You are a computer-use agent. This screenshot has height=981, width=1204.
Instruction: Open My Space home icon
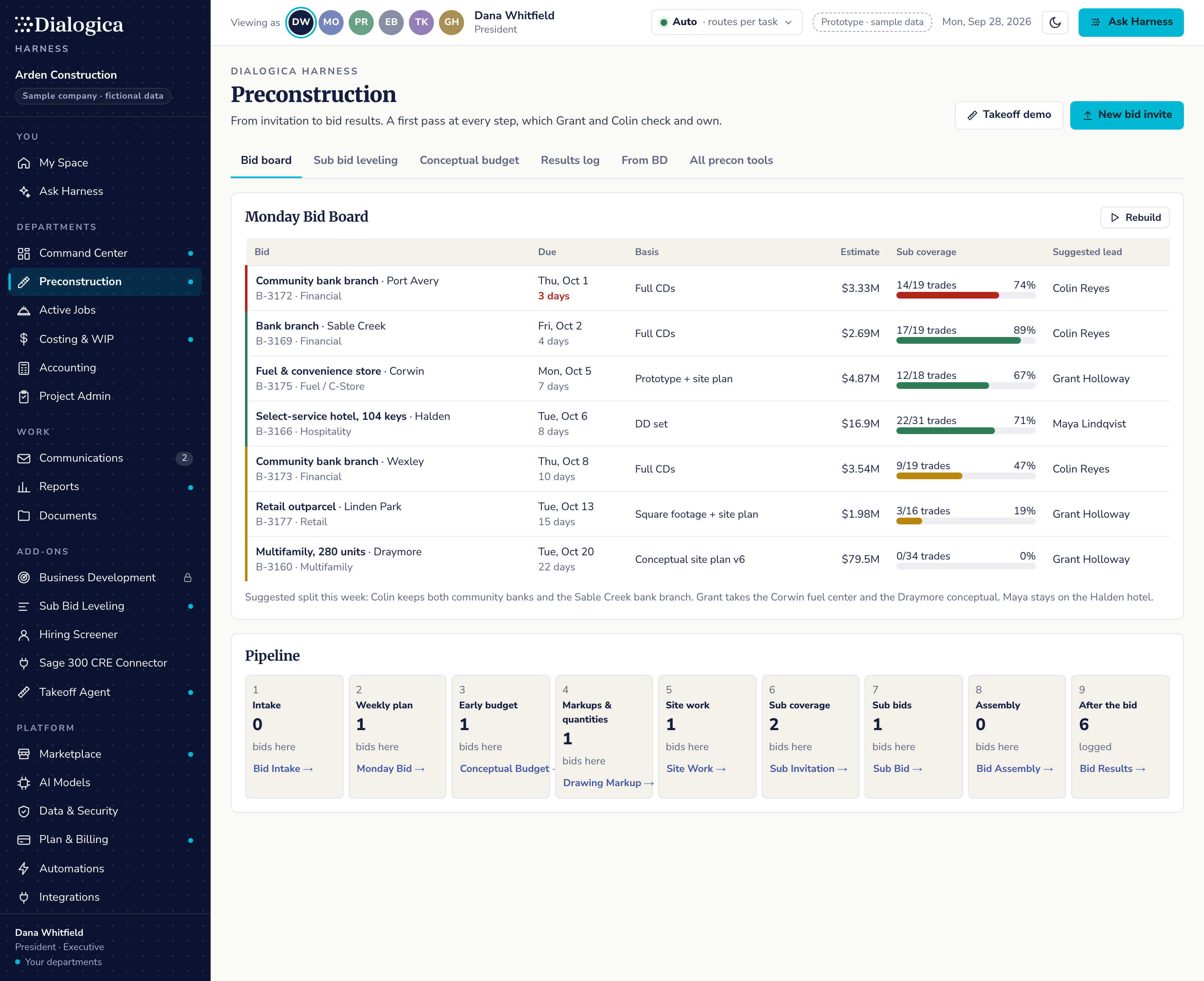tap(24, 163)
